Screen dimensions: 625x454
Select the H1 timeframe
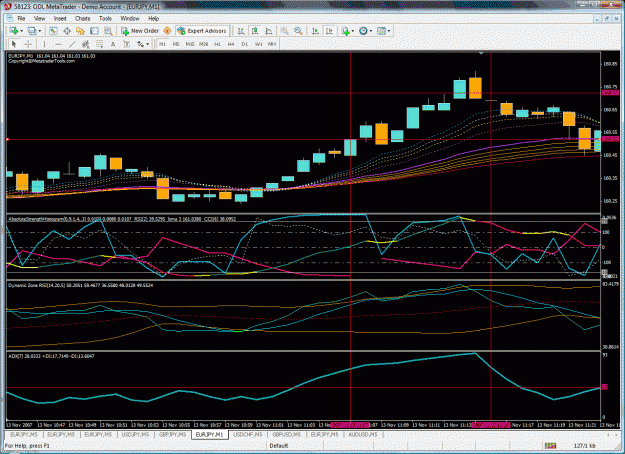(217, 44)
